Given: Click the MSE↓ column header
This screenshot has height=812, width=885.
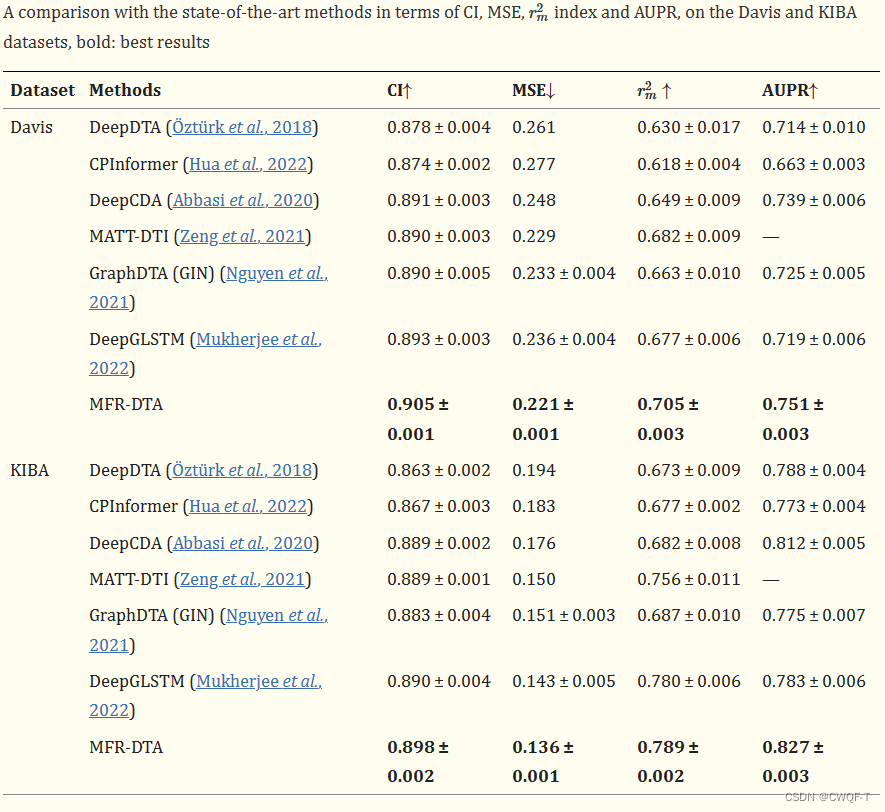Looking at the screenshot, I should coord(534,90).
